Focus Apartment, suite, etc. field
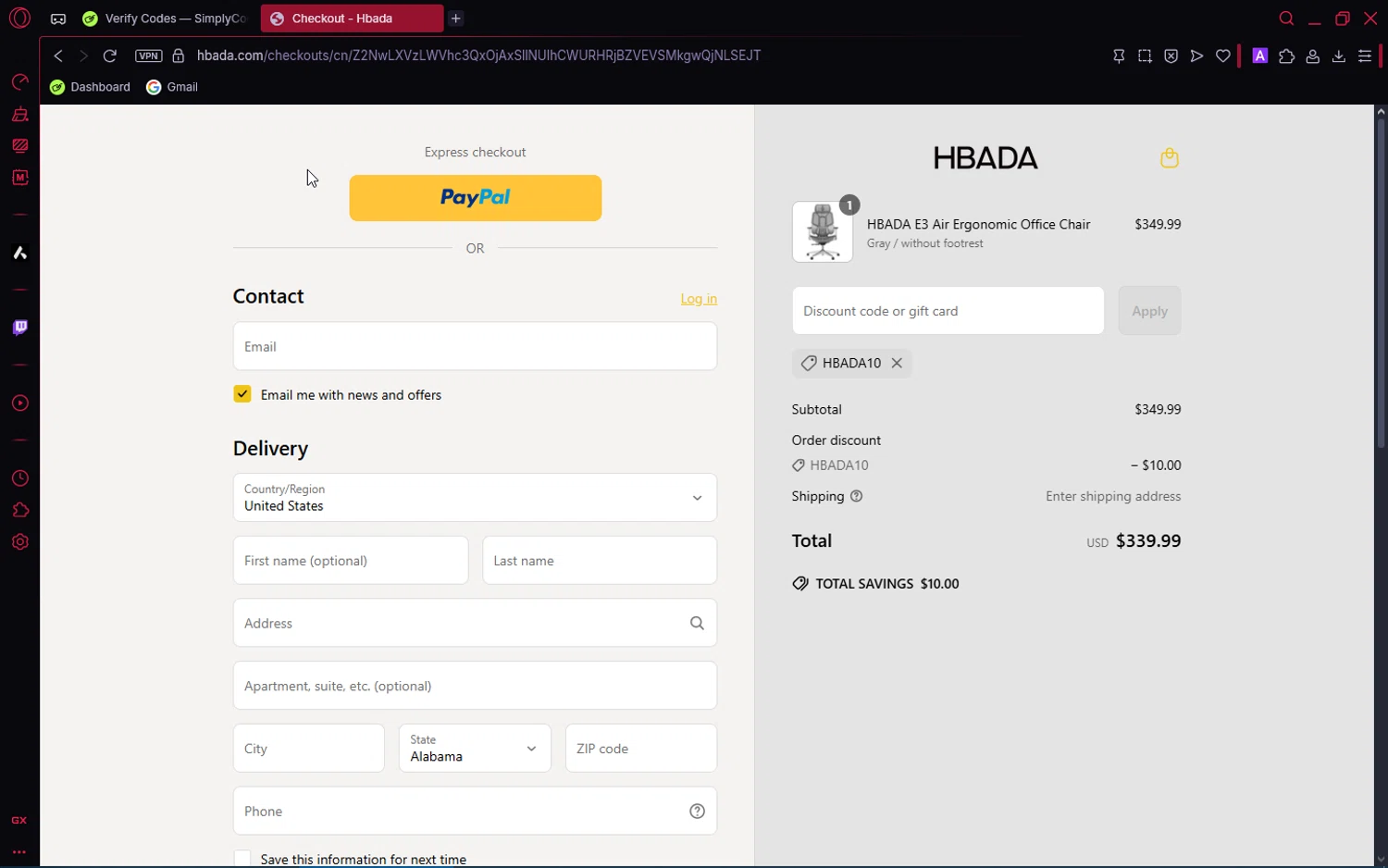 (x=475, y=686)
